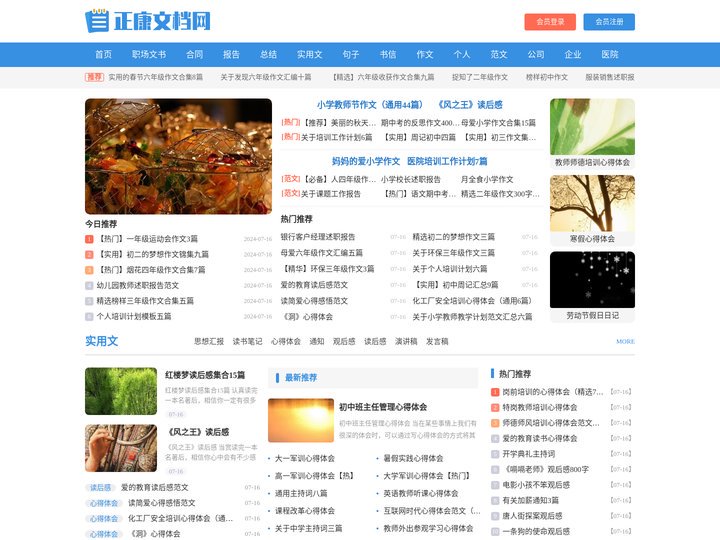Open 大一军训心得体会 link
Screen dimensions: 720x540
pos(305,458)
